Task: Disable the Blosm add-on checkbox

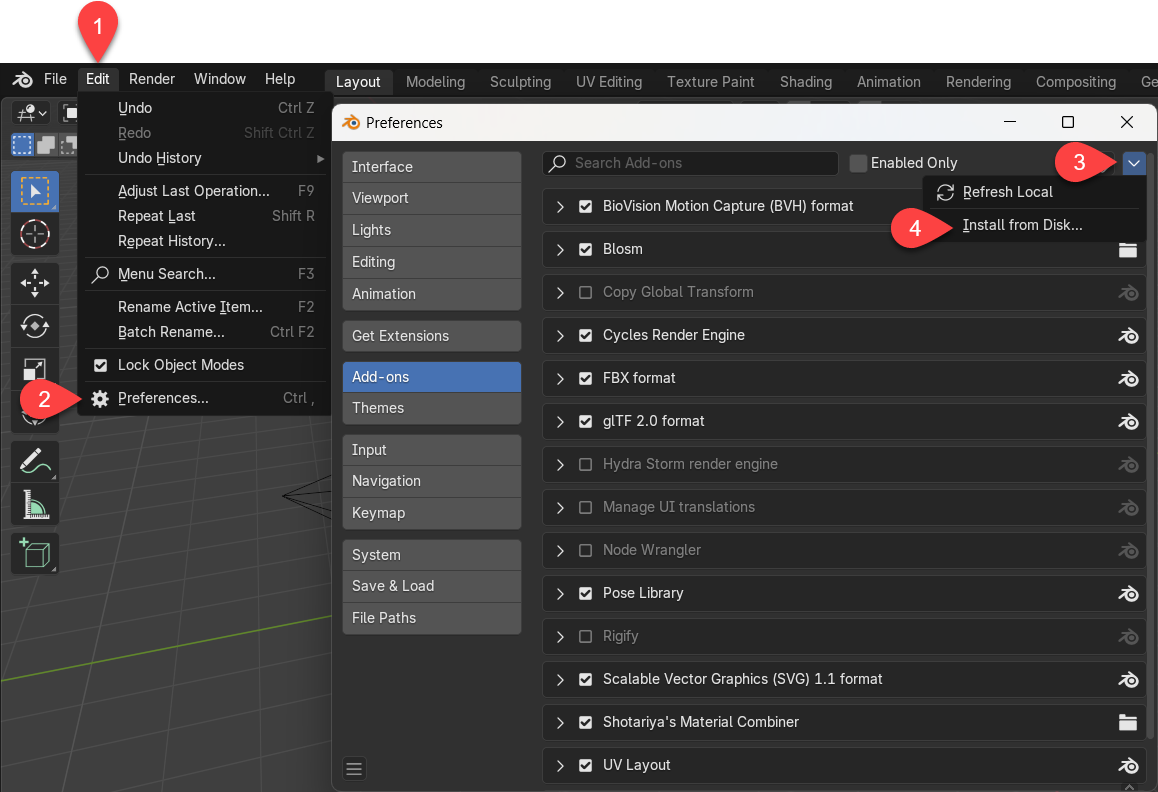Action: [x=586, y=250]
